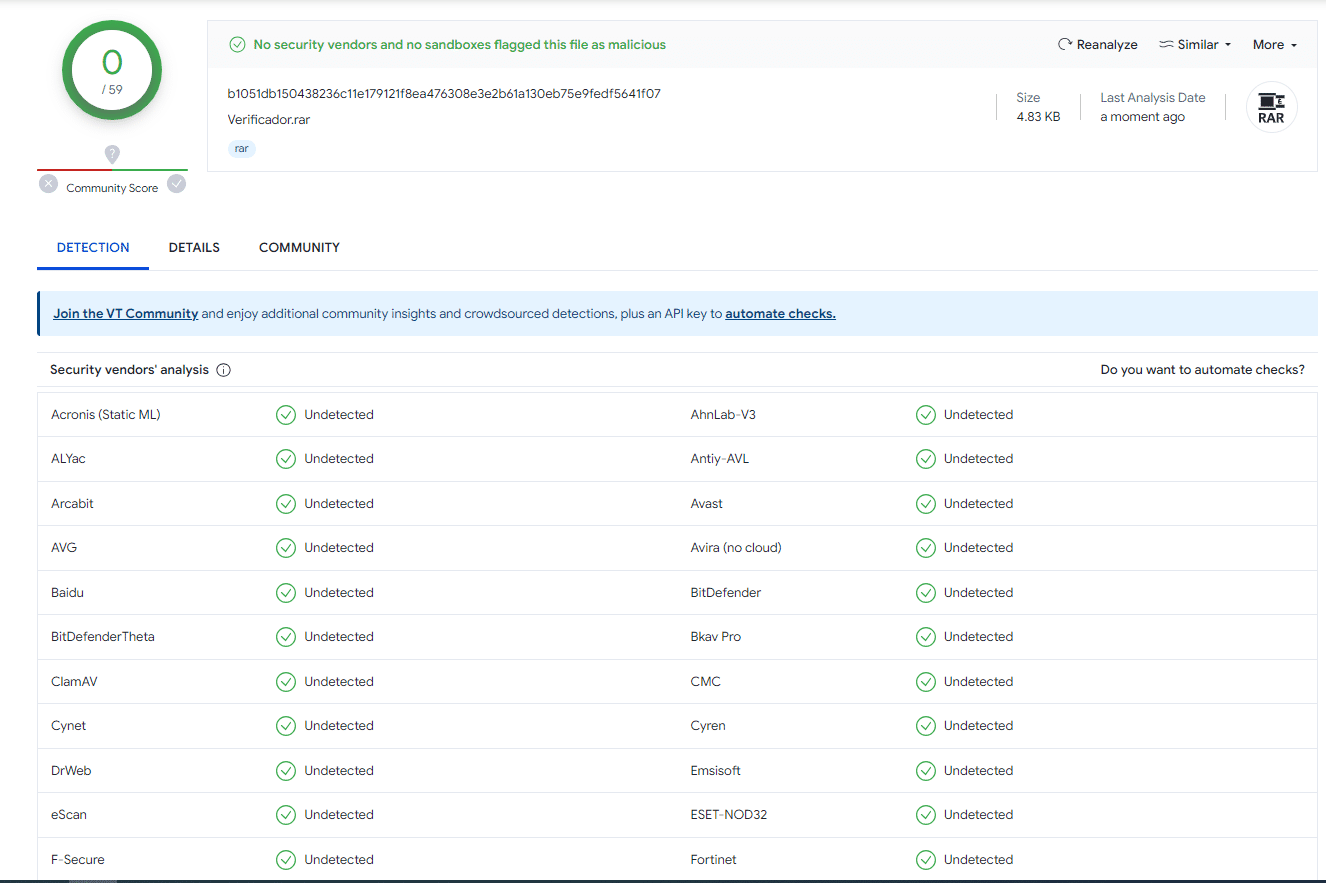Viewport: 1326px width, 883px height.
Task: Vote negative with the X community button
Action: [x=48, y=184]
